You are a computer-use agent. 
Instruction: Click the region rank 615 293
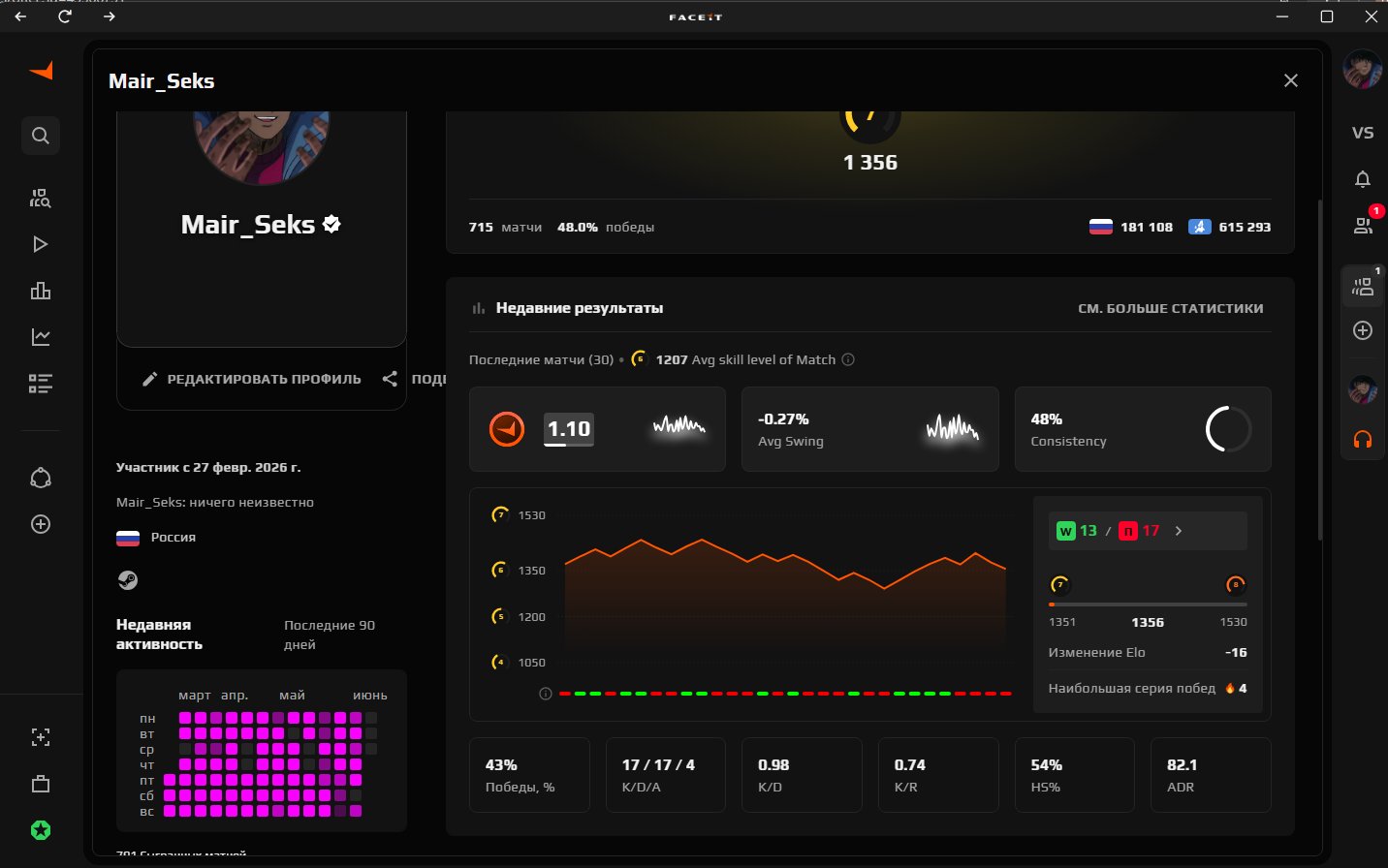coord(1230,227)
